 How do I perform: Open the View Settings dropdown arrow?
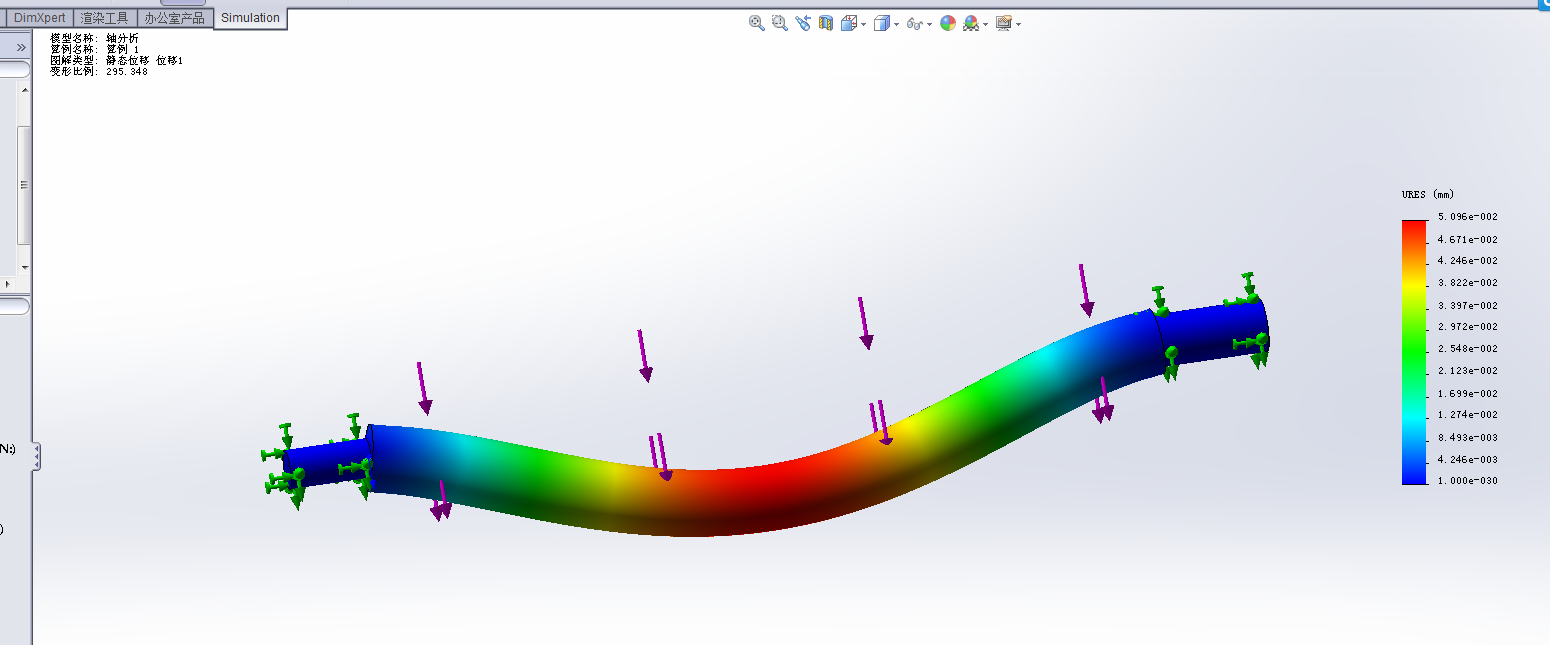pyautogui.click(x=1018, y=24)
